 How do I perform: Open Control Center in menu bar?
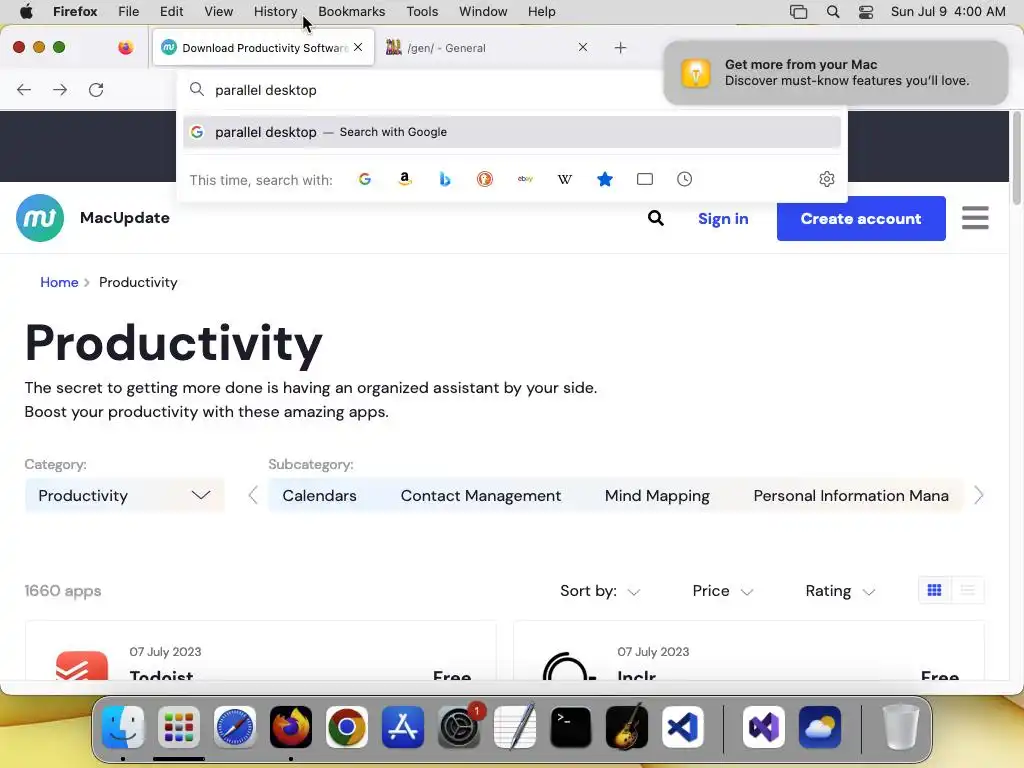pos(866,12)
